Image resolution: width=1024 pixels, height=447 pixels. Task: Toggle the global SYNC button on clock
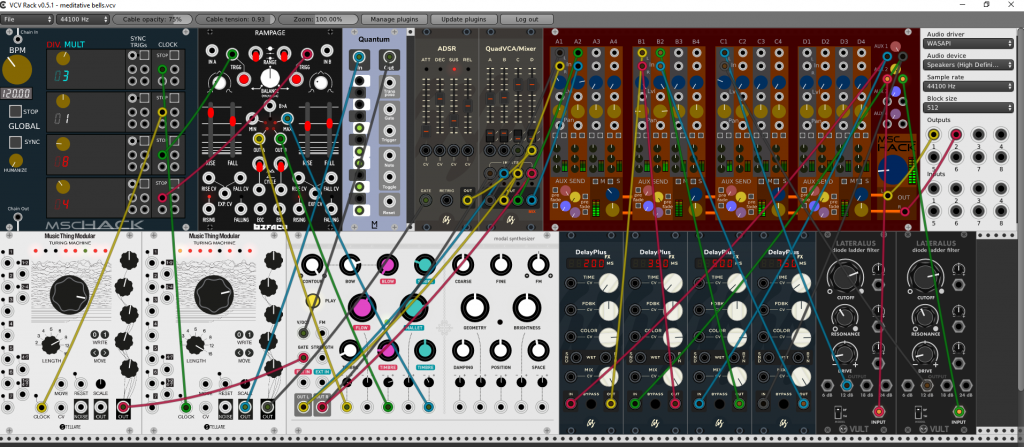click(14, 142)
